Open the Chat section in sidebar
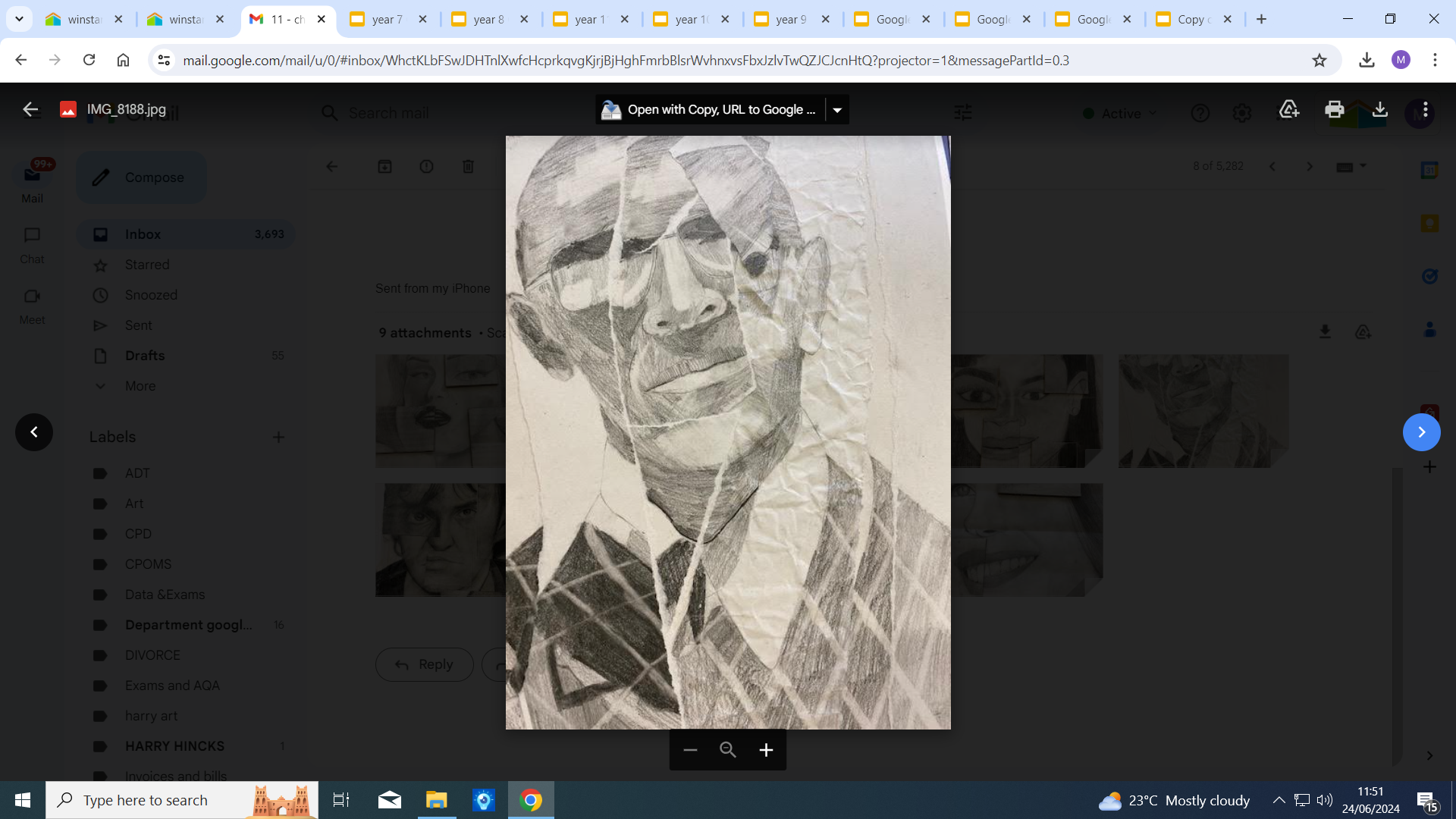This screenshot has height=819, width=1456. pyautogui.click(x=32, y=245)
